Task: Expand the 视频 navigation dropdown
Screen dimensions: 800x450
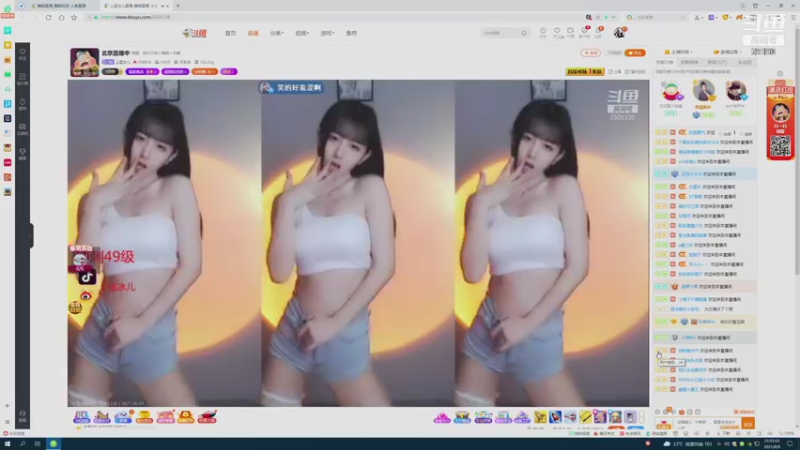Action: point(302,33)
